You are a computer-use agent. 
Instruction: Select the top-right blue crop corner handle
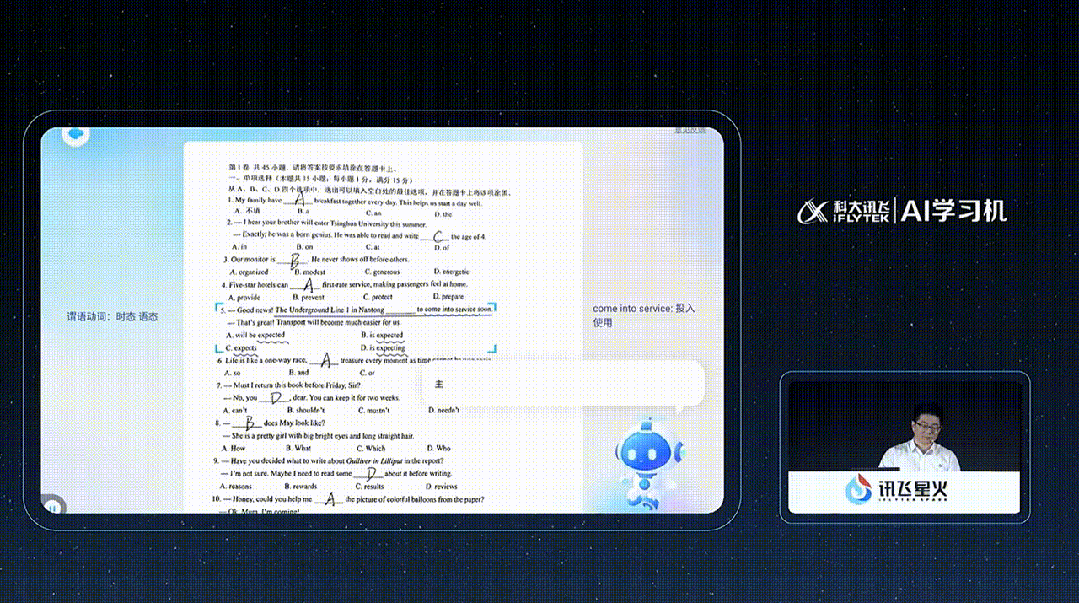point(491,302)
